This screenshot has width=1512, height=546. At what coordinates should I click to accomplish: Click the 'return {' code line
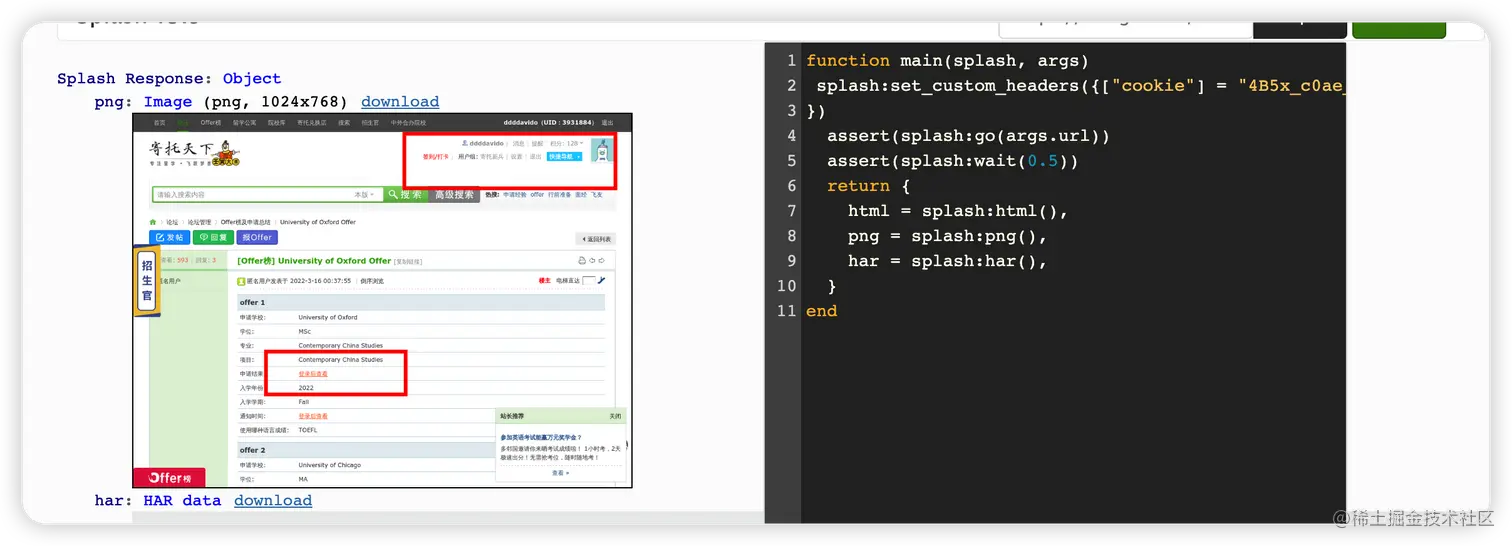tap(868, 186)
